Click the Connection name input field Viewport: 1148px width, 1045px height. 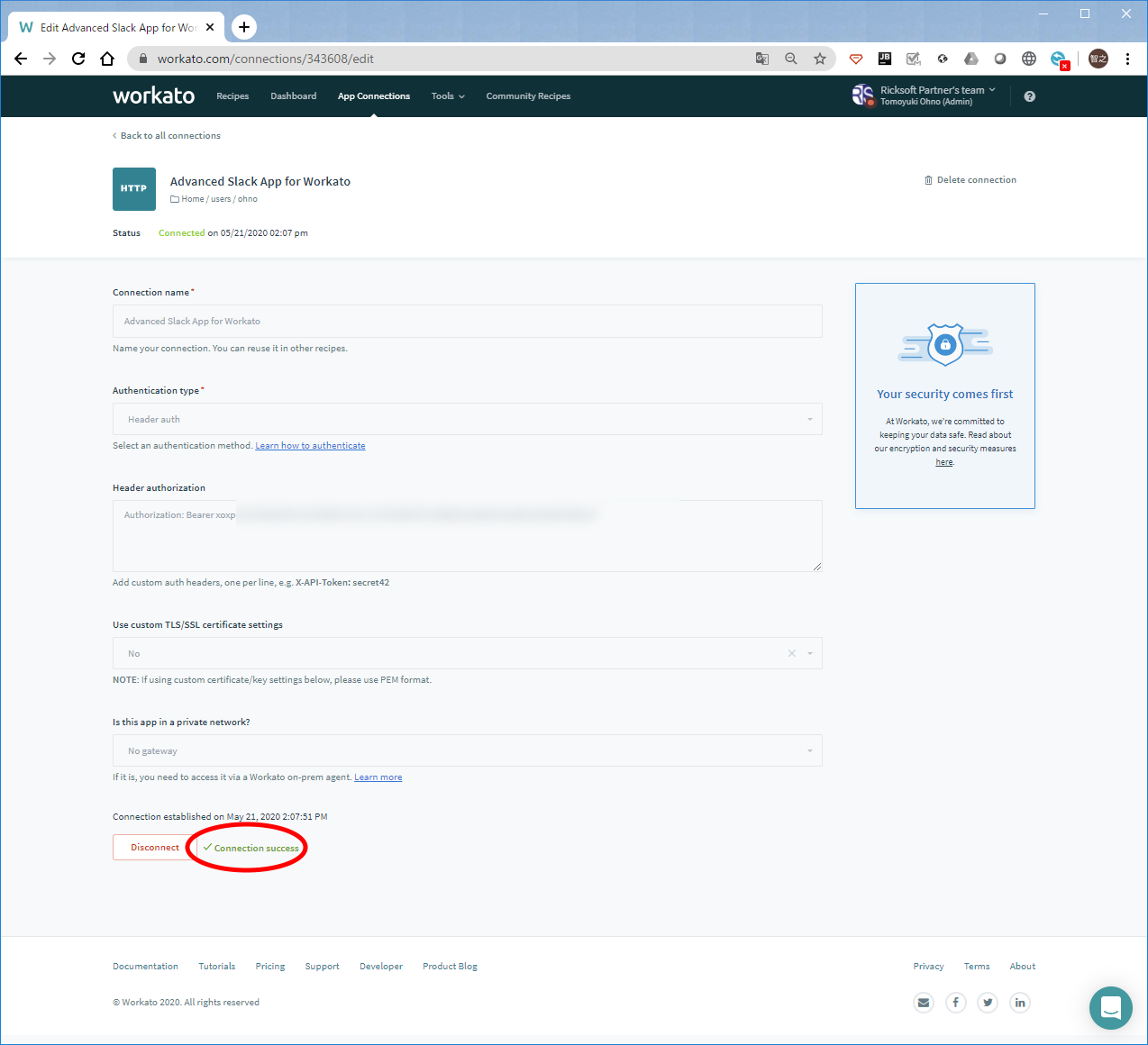468,321
